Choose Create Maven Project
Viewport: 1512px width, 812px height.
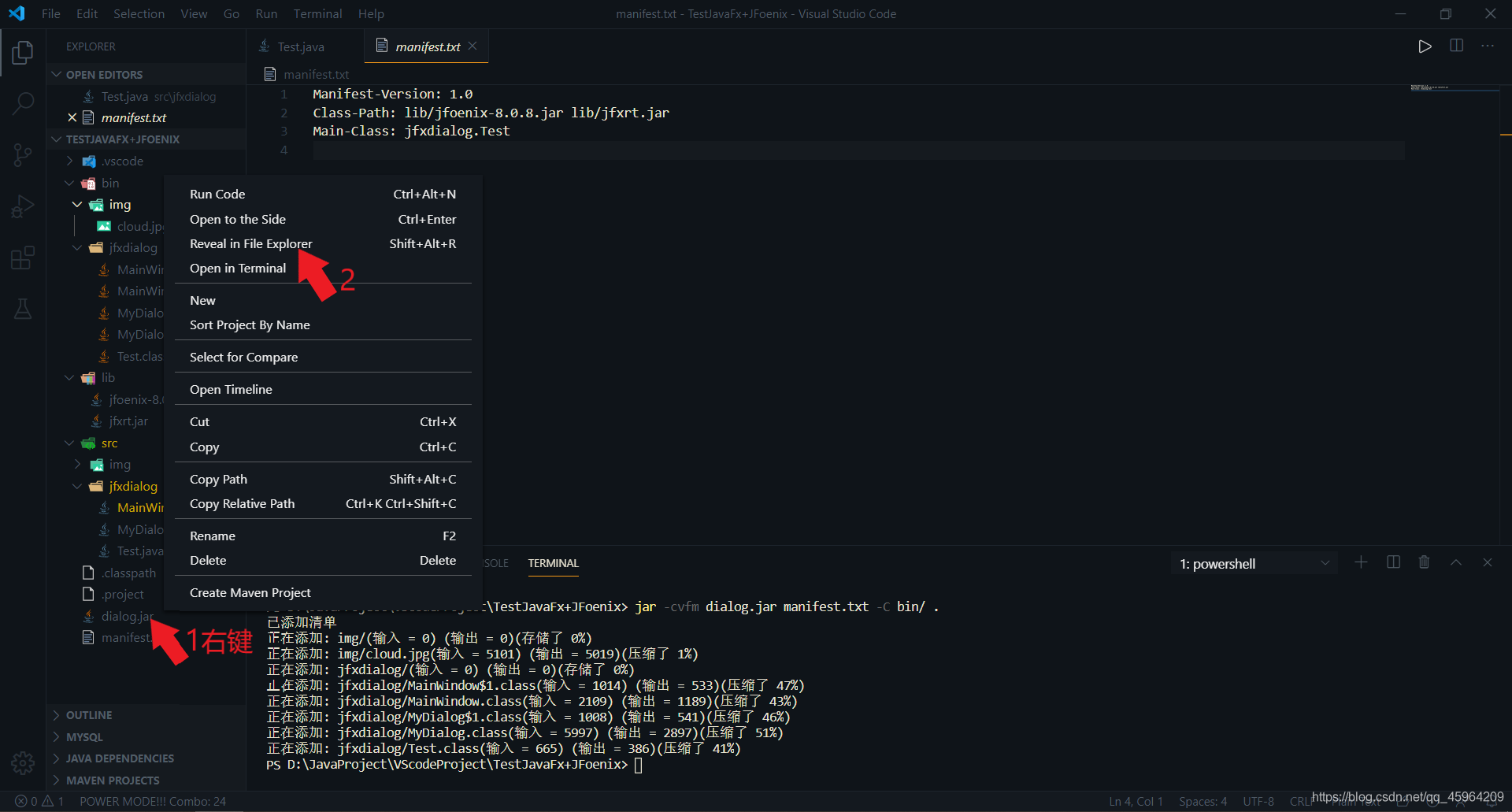[323, 592]
